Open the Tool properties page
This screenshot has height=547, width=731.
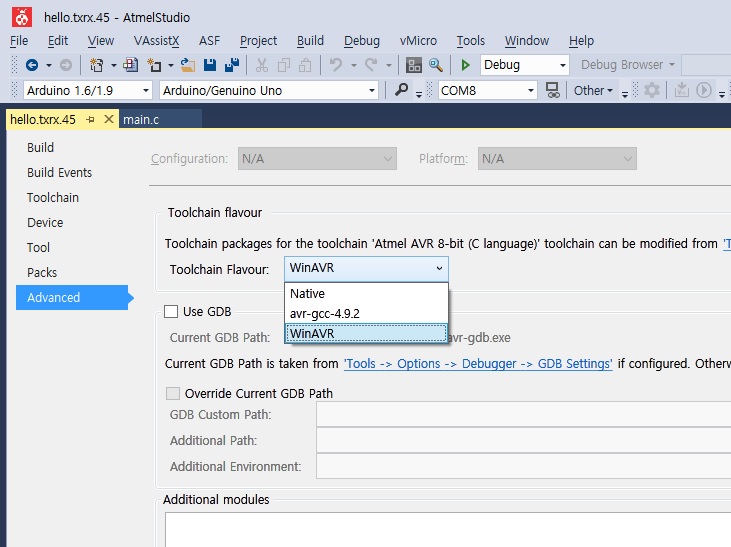(38, 248)
